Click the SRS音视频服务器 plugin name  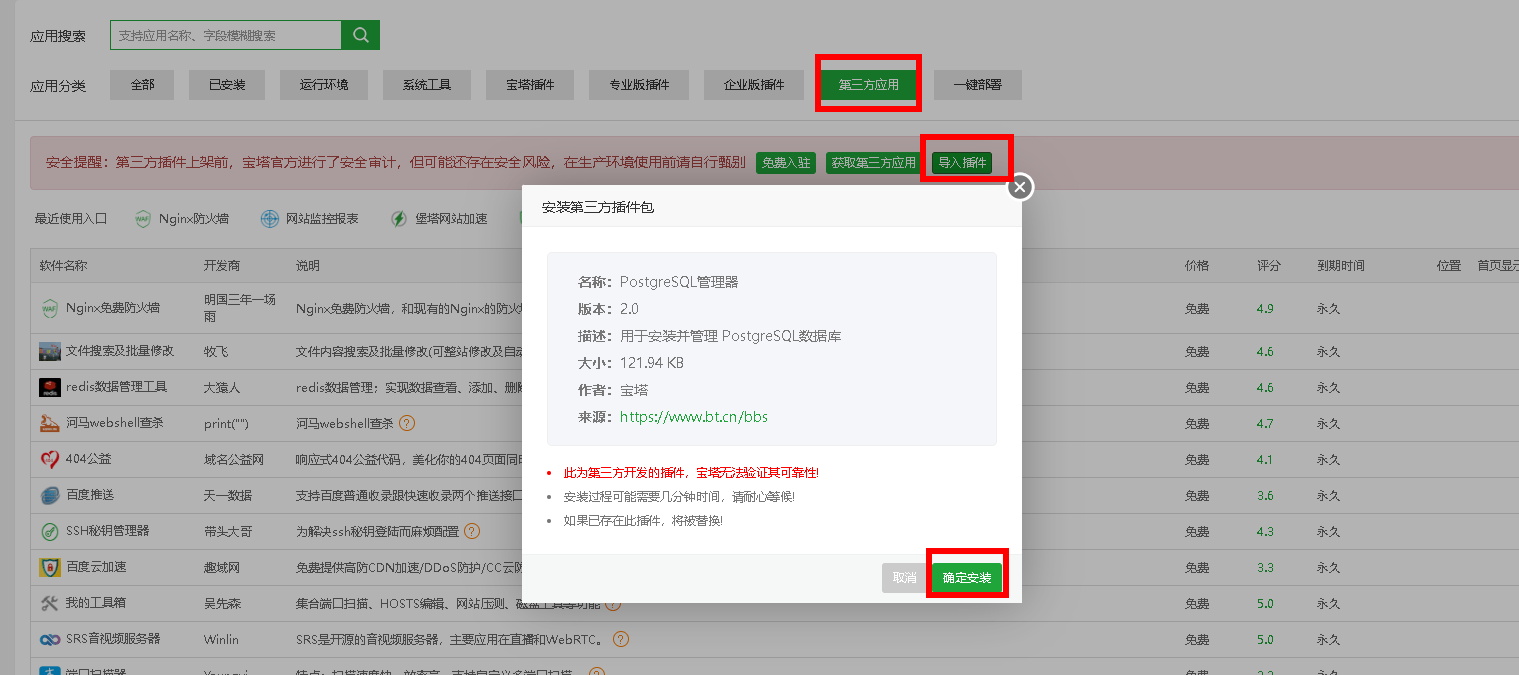pos(113,639)
